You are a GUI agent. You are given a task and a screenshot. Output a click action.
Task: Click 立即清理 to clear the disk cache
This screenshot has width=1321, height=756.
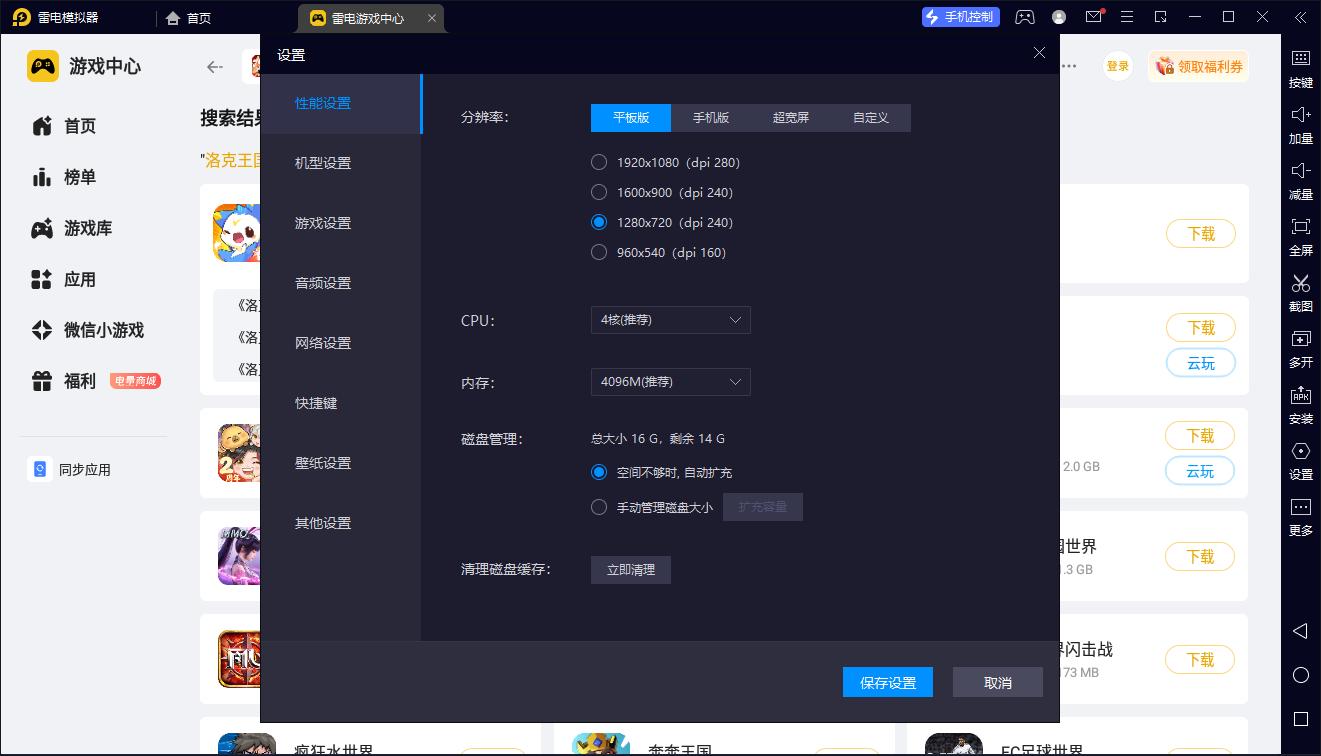point(631,570)
